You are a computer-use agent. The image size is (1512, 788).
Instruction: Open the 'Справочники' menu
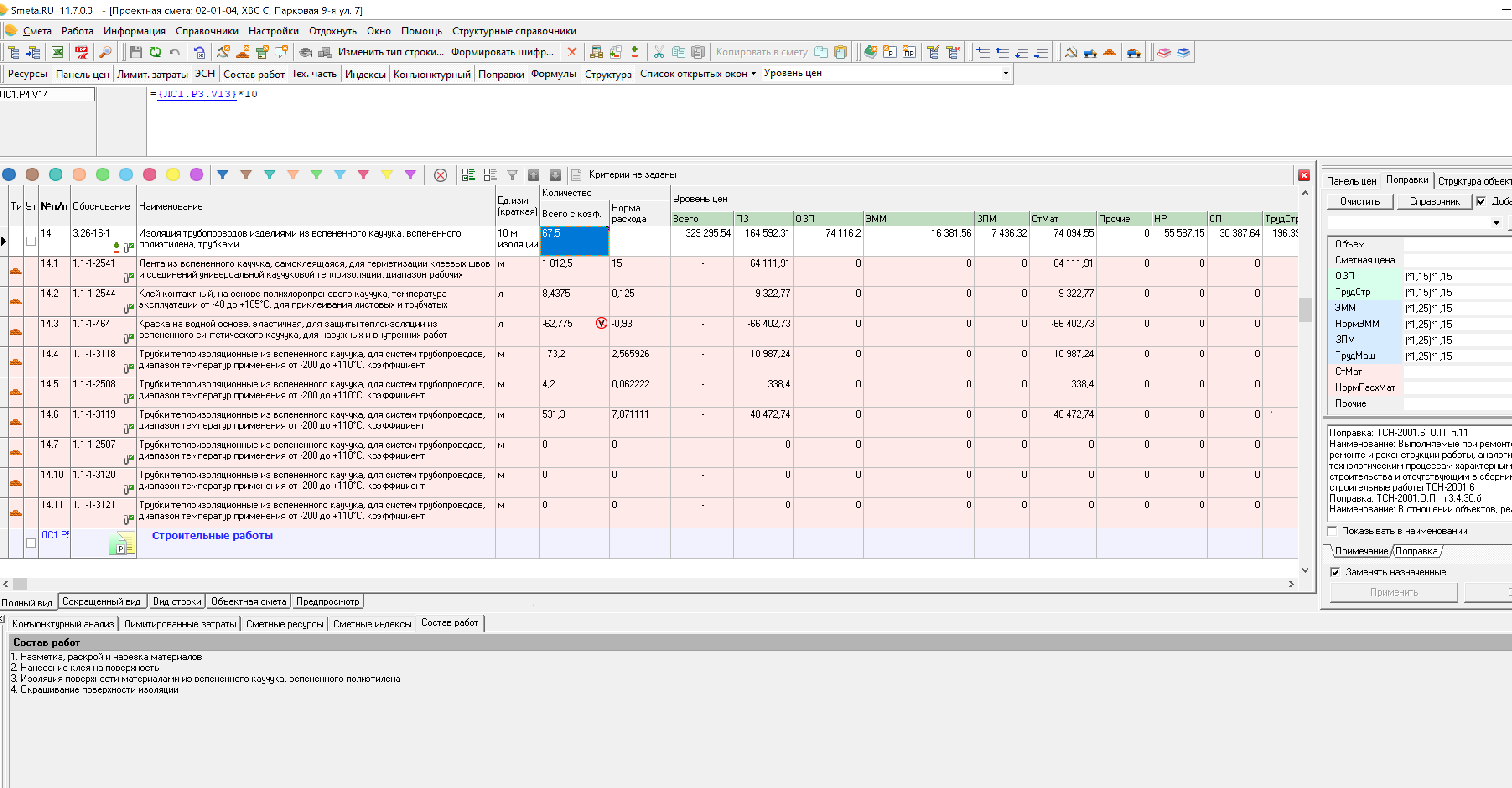[x=207, y=31]
